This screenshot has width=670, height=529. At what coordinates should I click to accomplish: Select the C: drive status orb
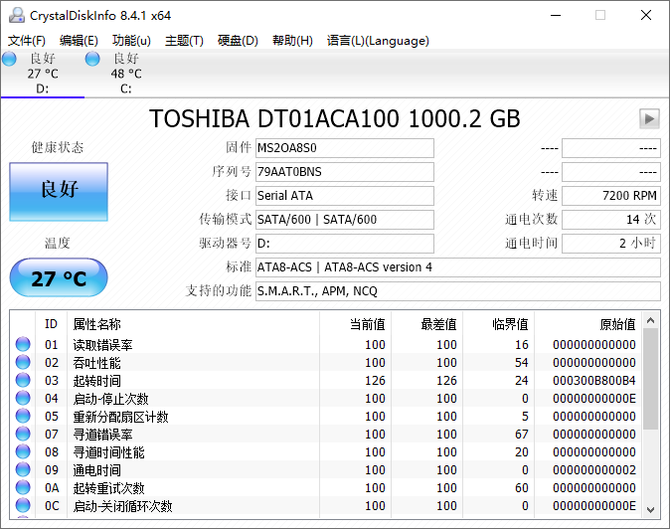point(93,60)
